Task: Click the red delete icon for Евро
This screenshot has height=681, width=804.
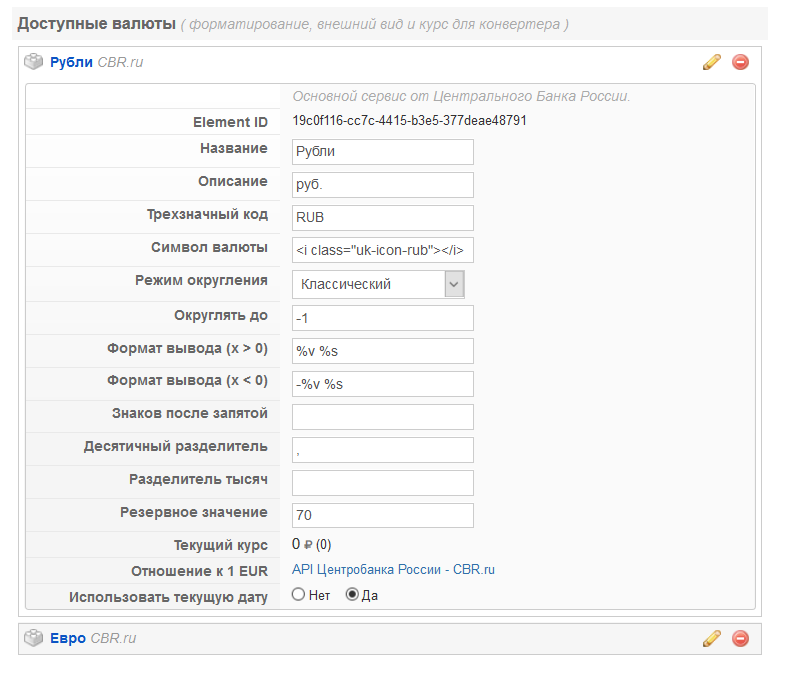Action: (x=740, y=638)
